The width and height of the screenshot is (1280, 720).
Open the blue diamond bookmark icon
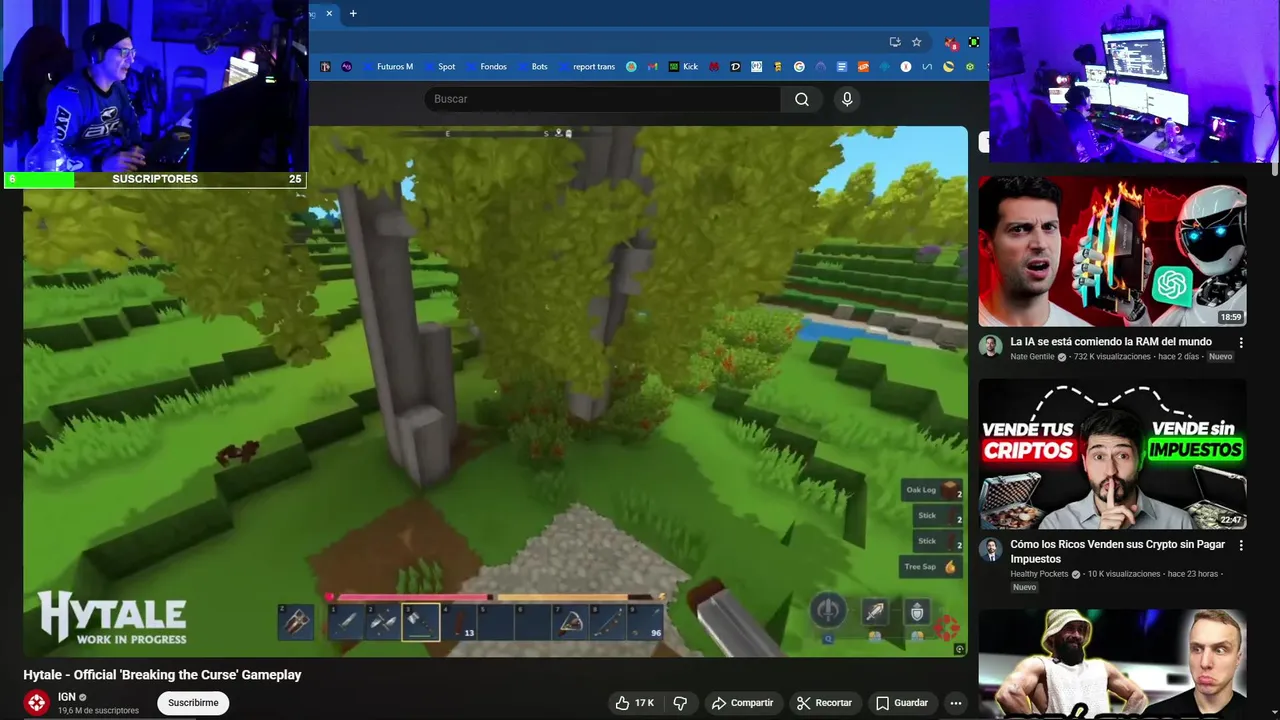pyautogui.click(x=885, y=67)
